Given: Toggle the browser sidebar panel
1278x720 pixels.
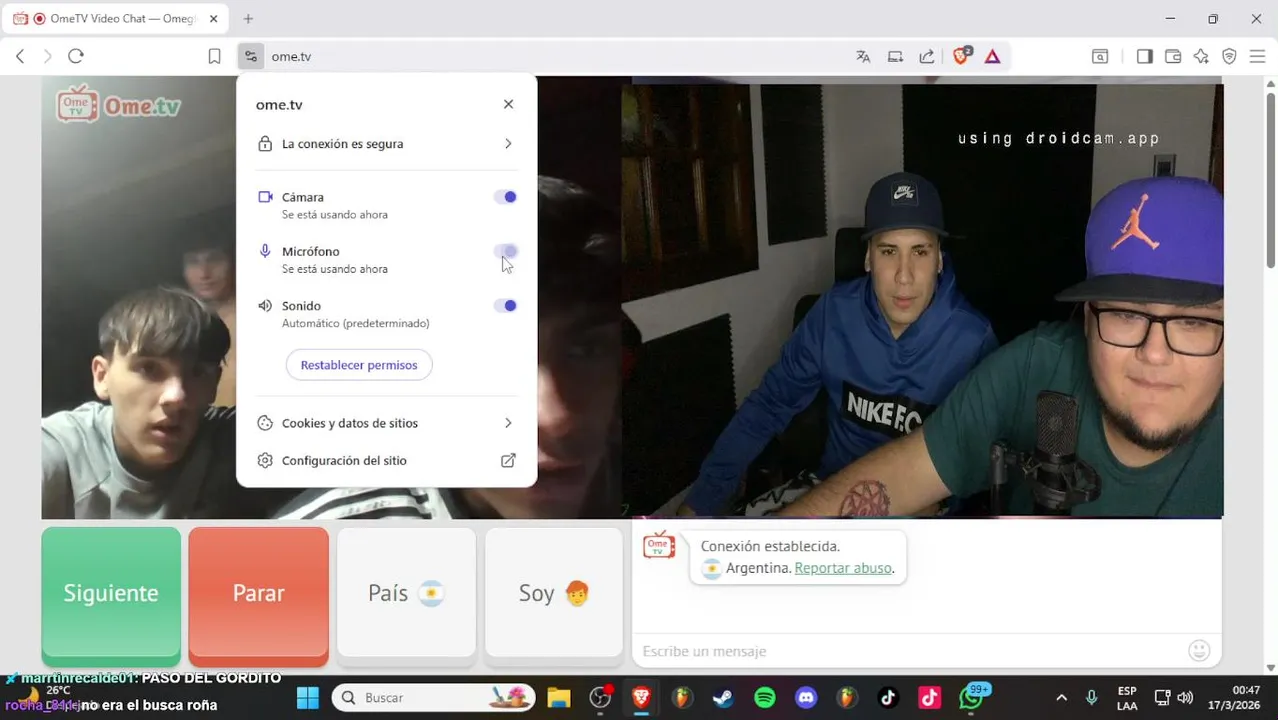Looking at the screenshot, I should point(1144,57).
